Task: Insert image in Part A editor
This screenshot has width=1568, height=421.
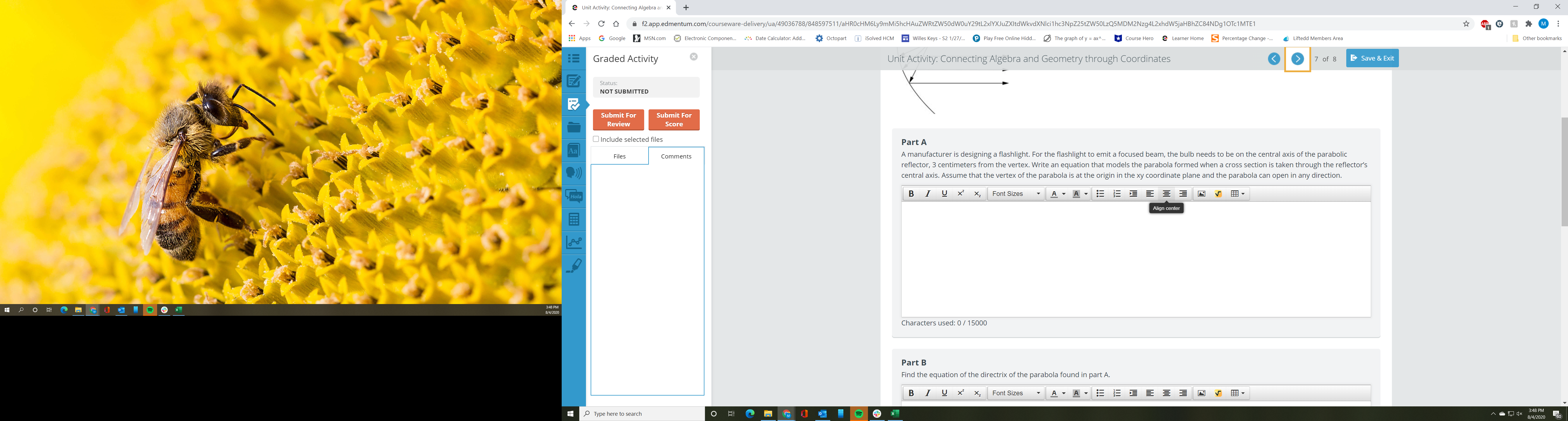Action: [1201, 194]
